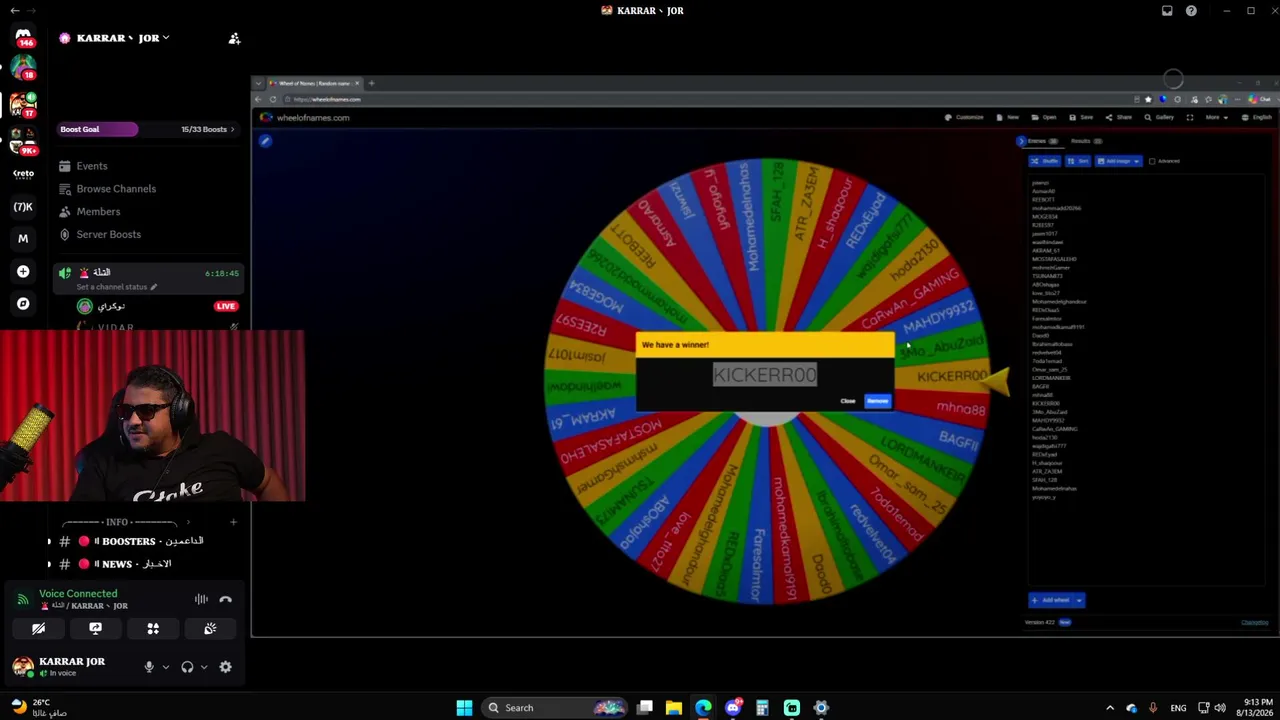Image resolution: width=1280 pixels, height=720 pixels.
Task: Show hidden system tray icons
Action: click(1110, 708)
